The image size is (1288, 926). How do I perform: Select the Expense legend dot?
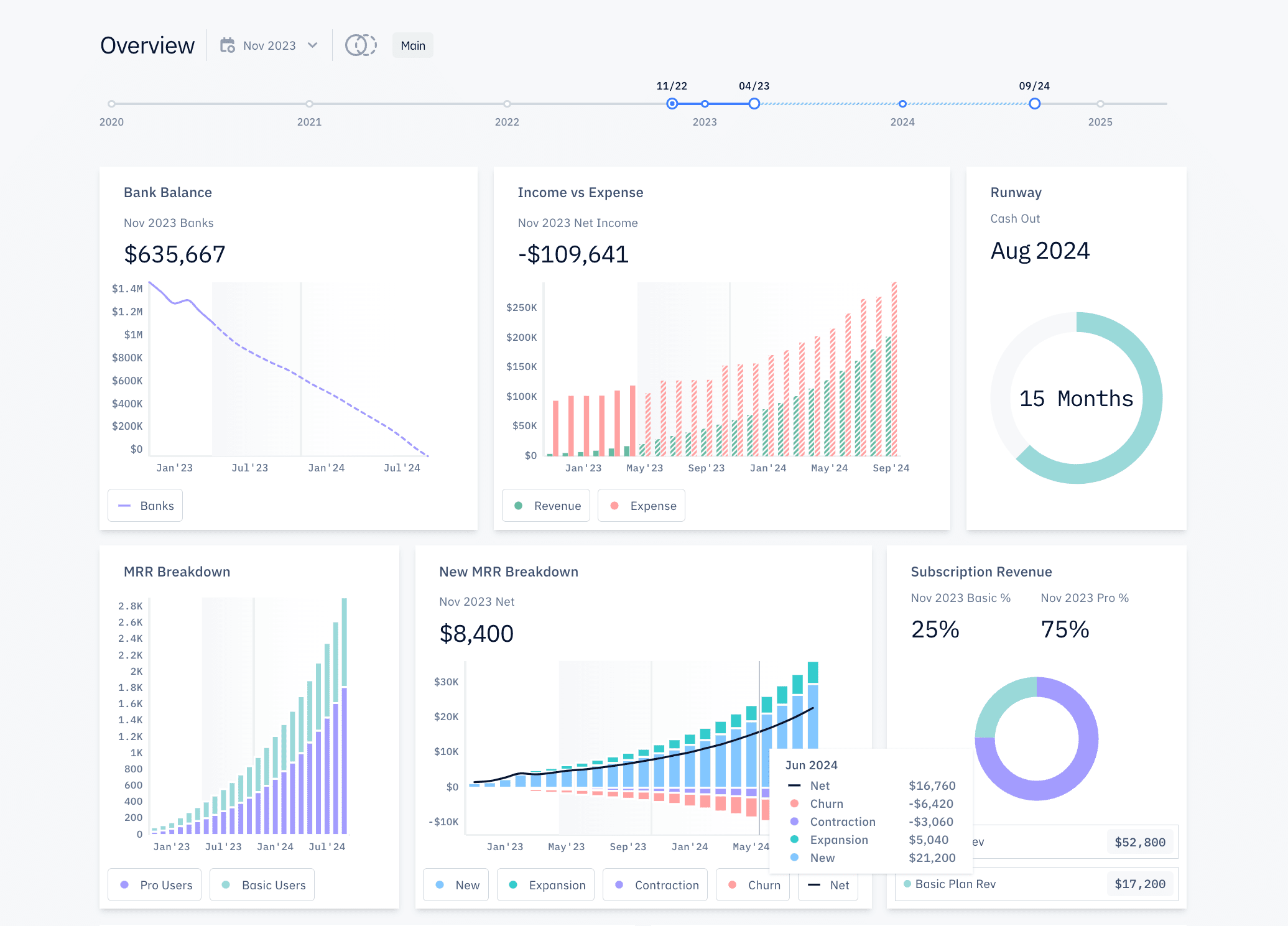point(613,506)
